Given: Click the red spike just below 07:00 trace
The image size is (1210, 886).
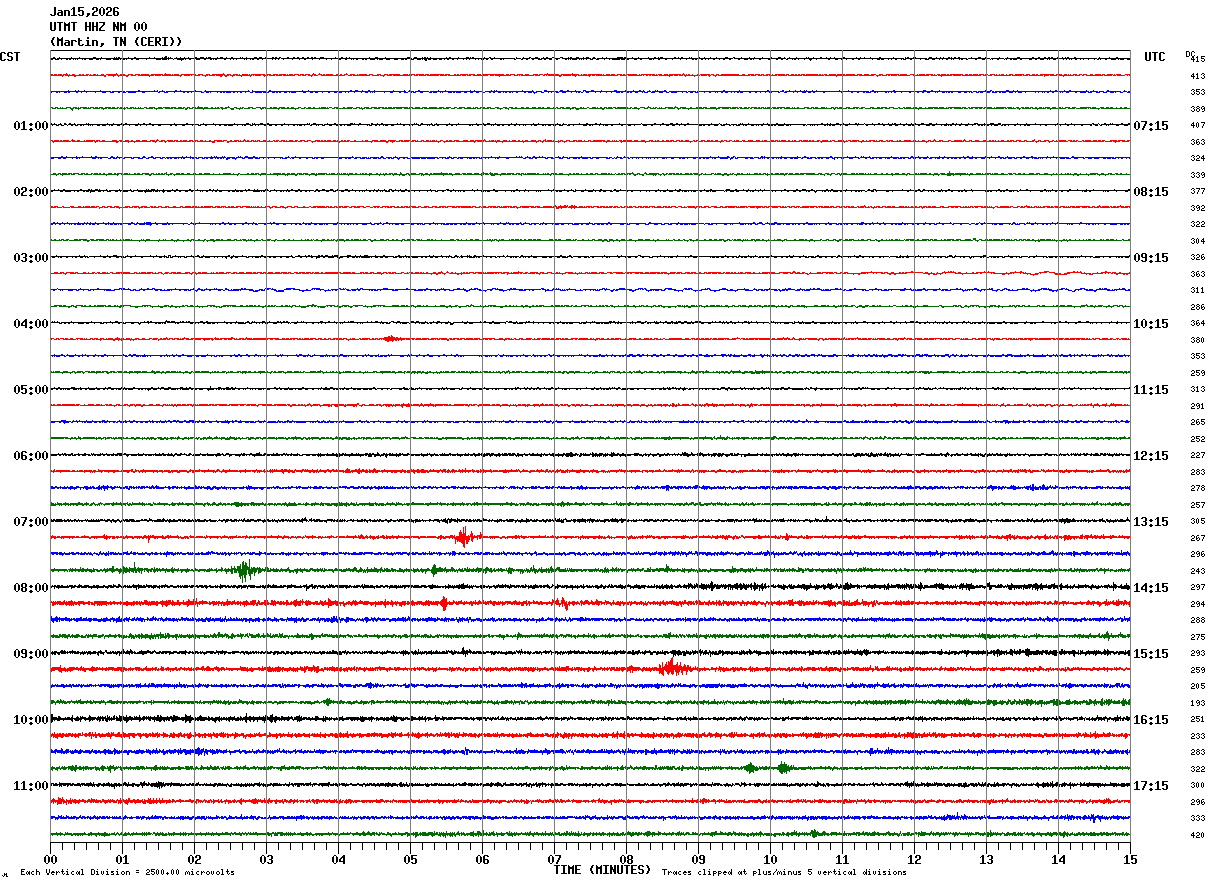Looking at the screenshot, I should coord(463,537).
